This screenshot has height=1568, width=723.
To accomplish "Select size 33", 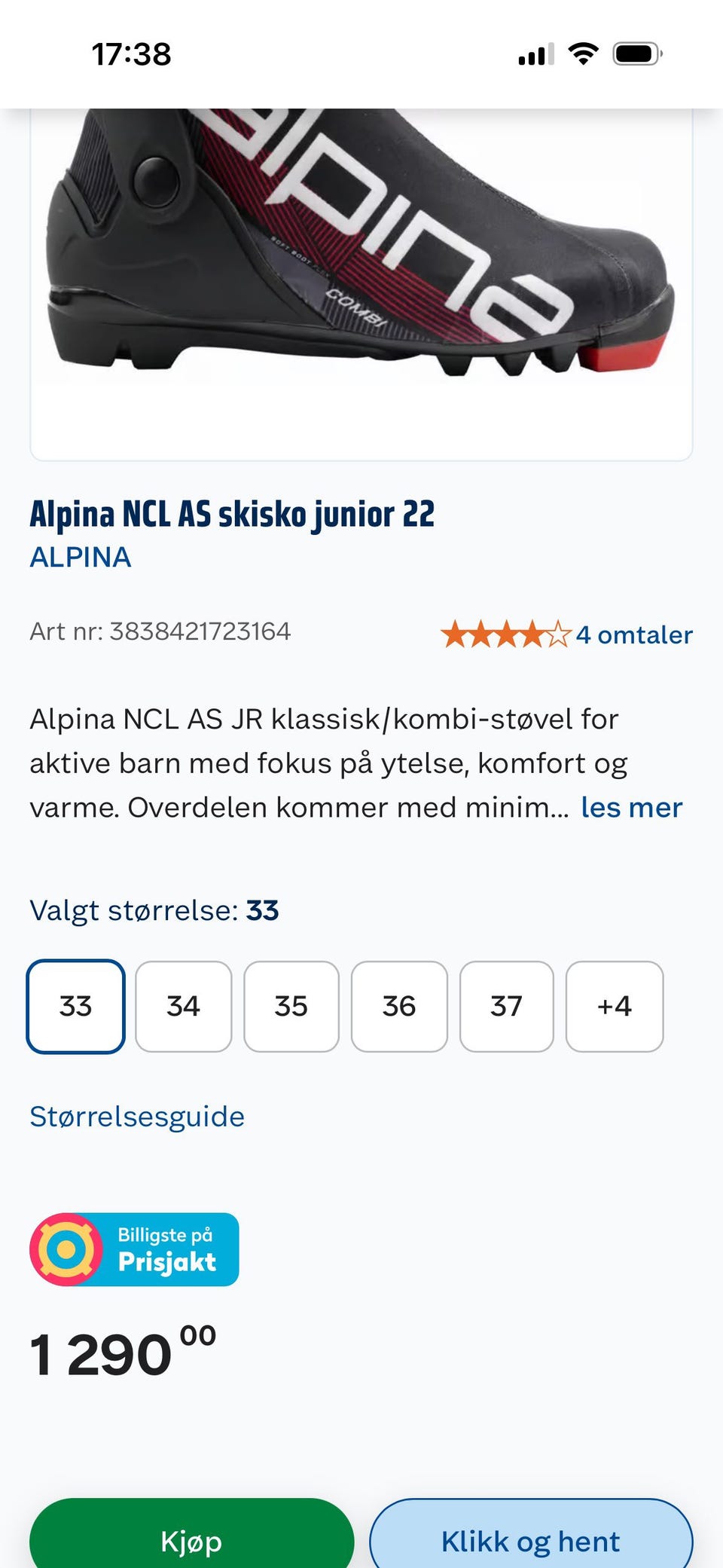I will coord(76,1006).
